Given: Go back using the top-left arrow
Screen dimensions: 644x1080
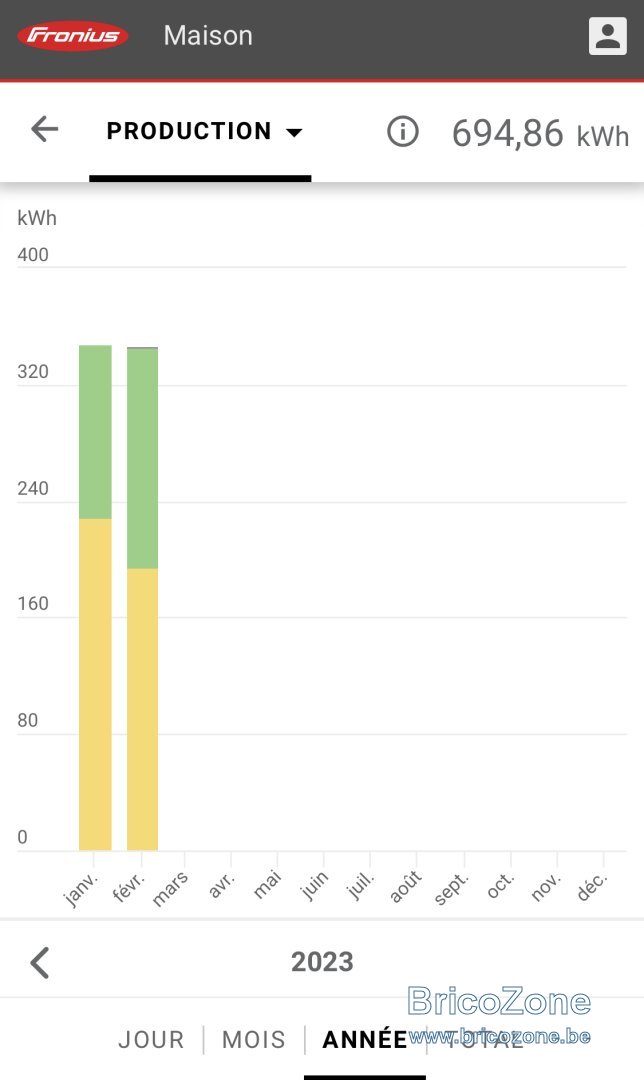Looking at the screenshot, I should pos(45,129).
